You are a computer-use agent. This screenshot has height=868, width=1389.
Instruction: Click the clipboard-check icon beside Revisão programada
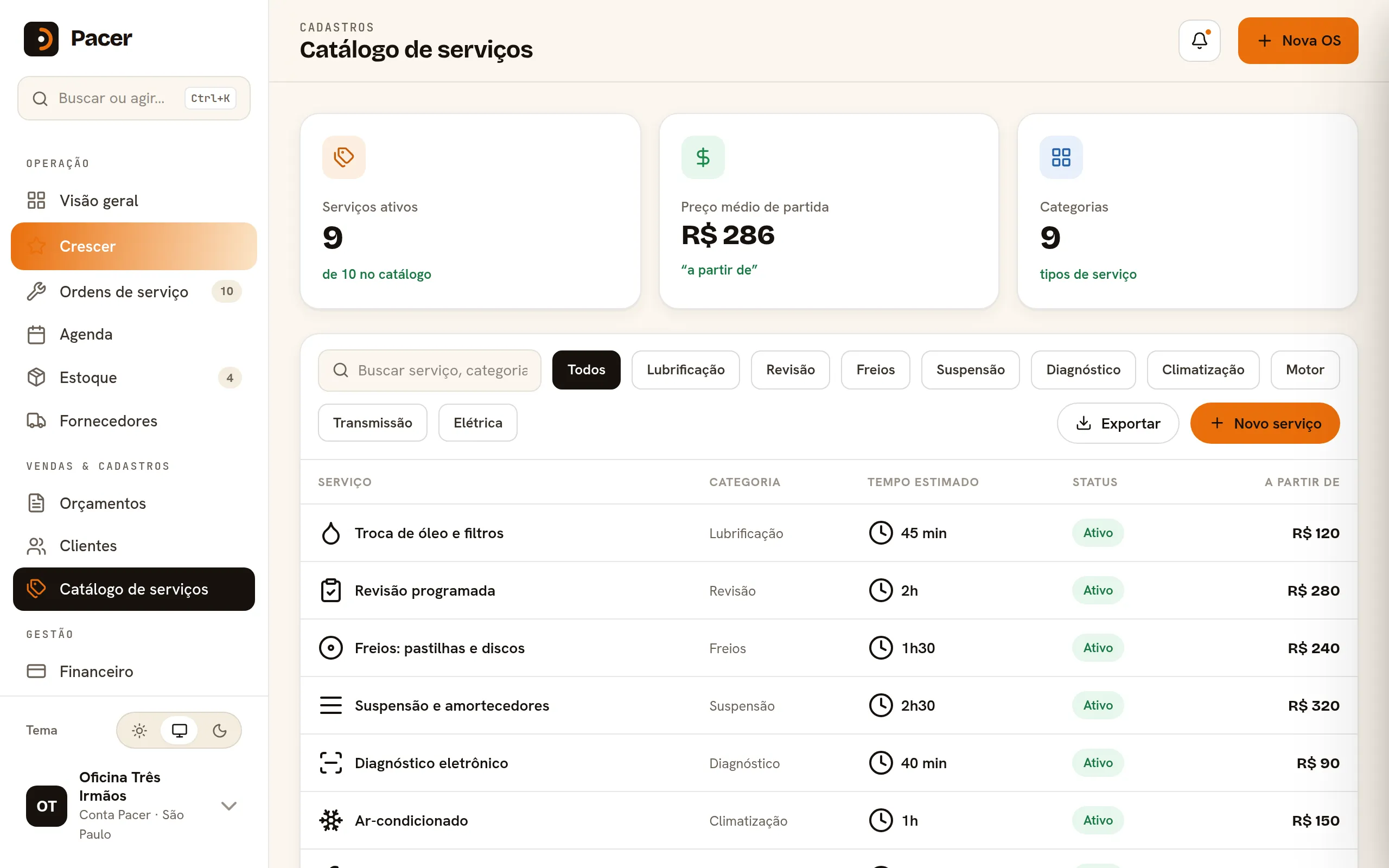point(330,590)
